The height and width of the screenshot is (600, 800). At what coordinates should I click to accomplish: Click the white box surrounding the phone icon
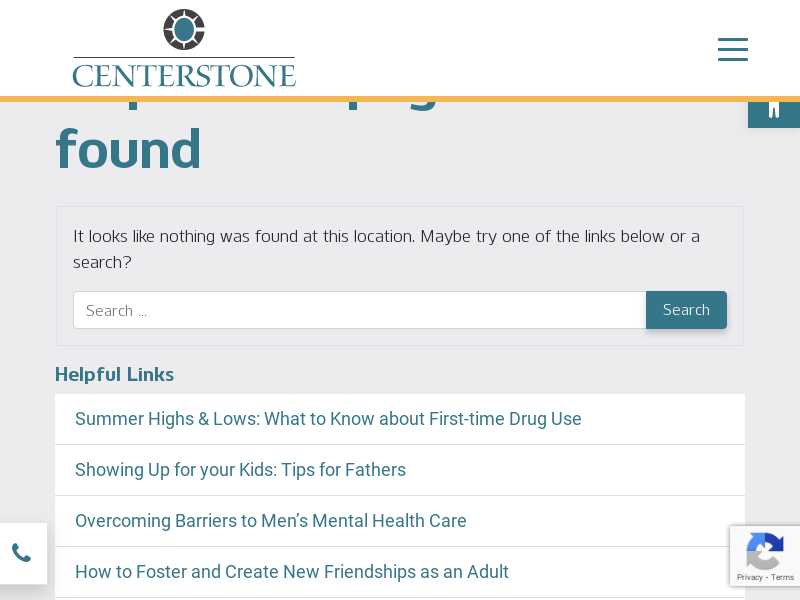point(23,553)
